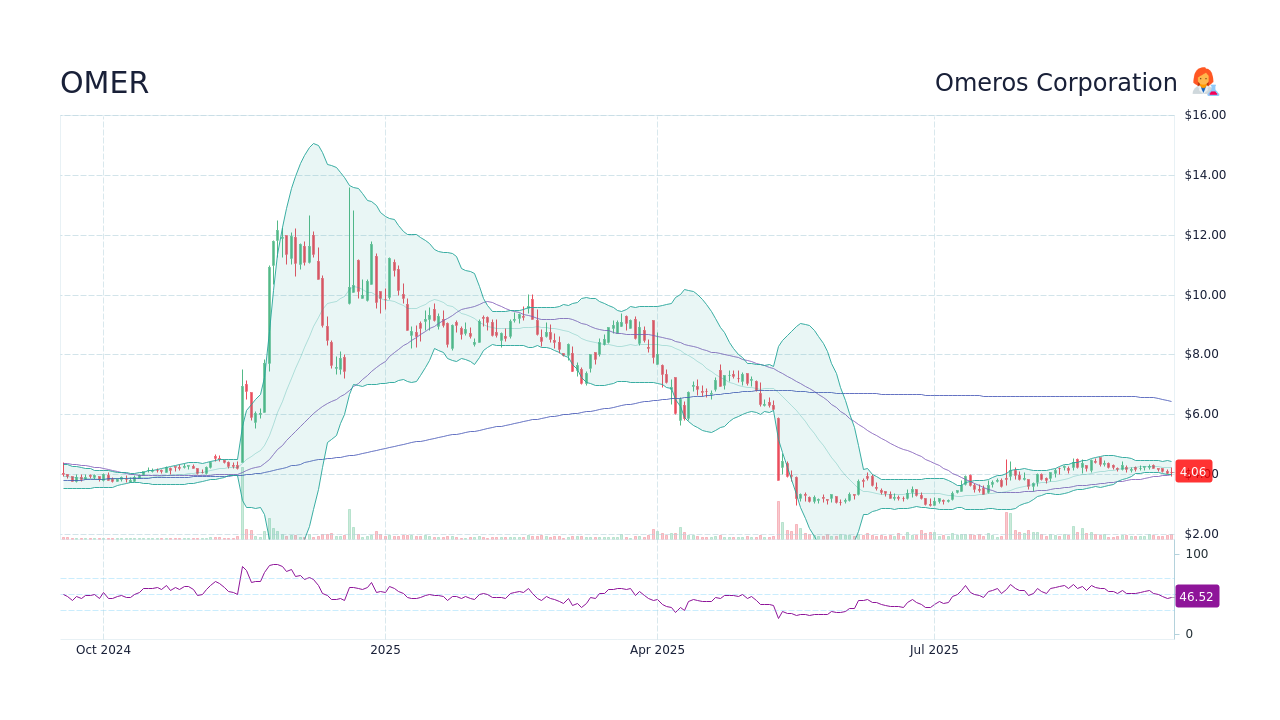Screen dimensions: 1280x720
Task: Click the 0 label on the RSI axis
Action: pyautogui.click(x=1188, y=632)
